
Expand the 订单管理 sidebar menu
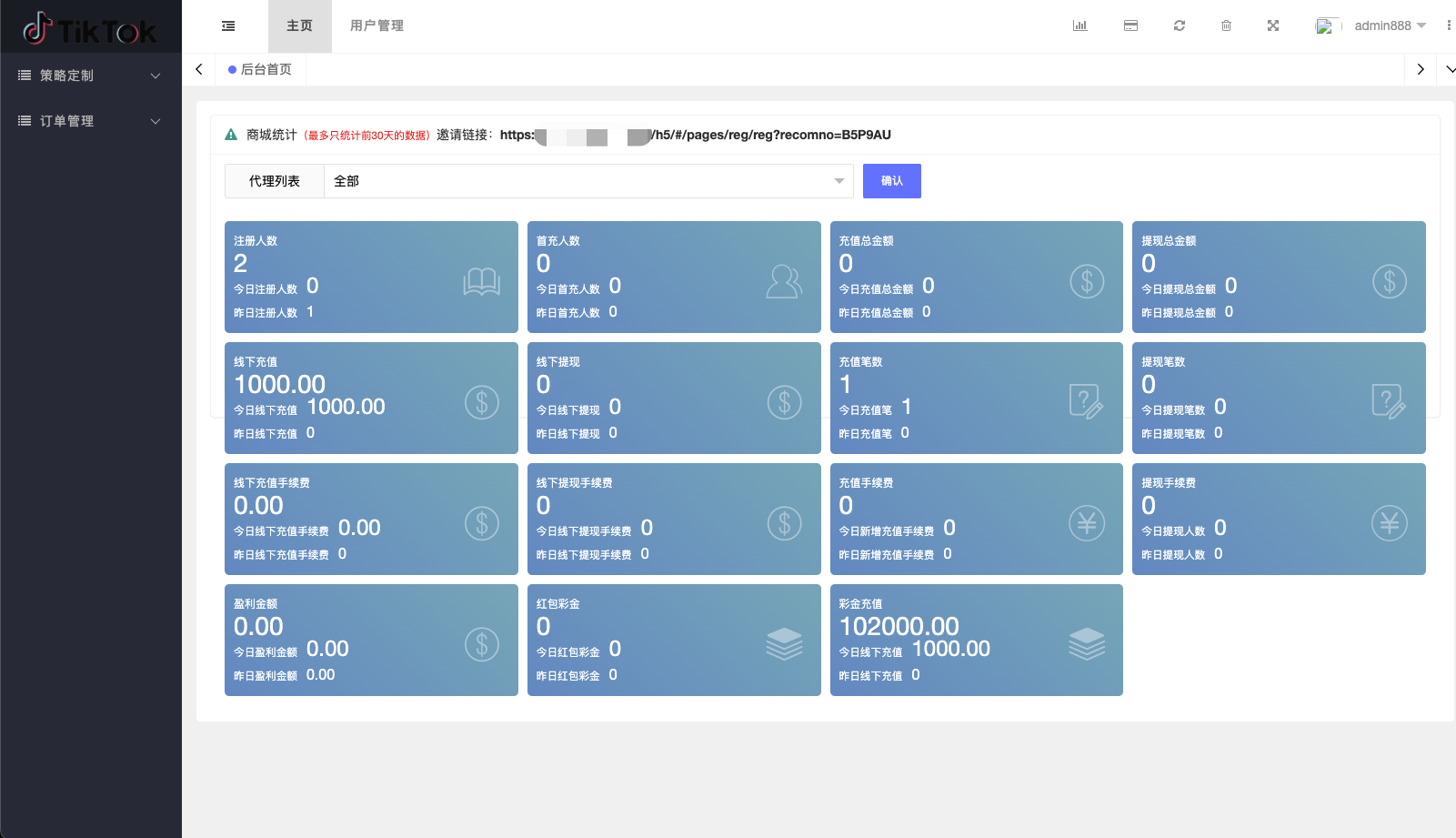click(x=90, y=121)
